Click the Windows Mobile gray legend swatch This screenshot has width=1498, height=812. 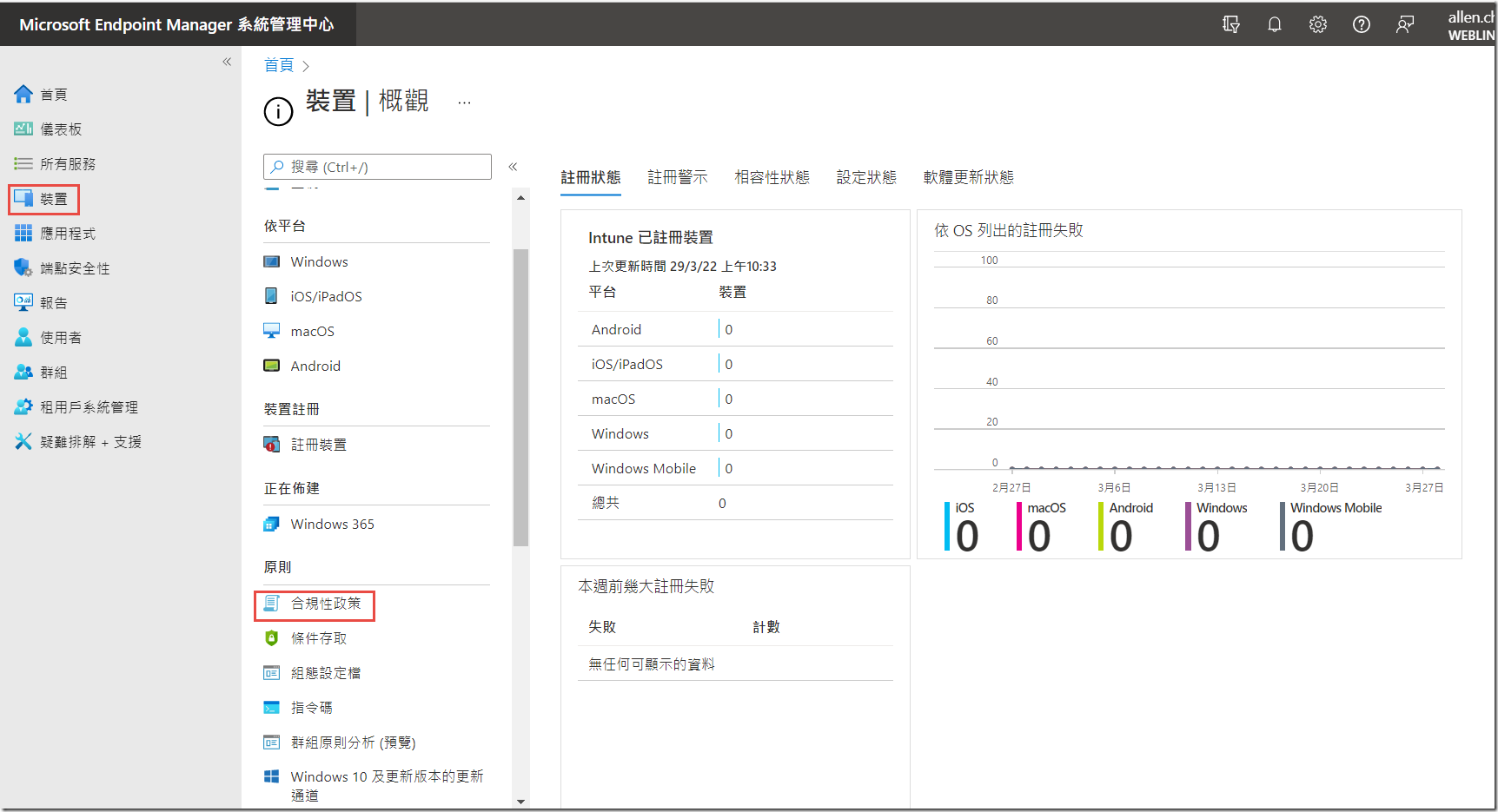1282,526
